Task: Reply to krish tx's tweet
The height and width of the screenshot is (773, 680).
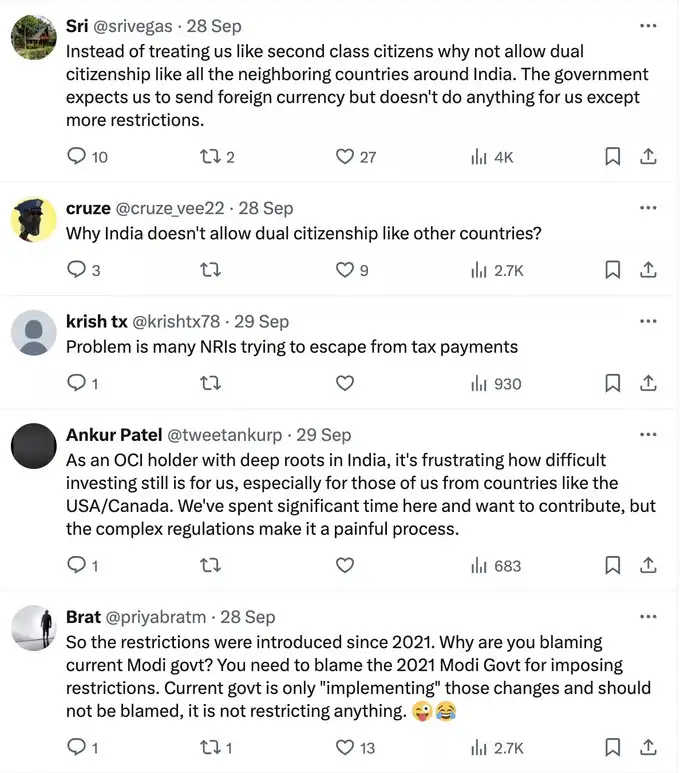Action: tap(77, 383)
